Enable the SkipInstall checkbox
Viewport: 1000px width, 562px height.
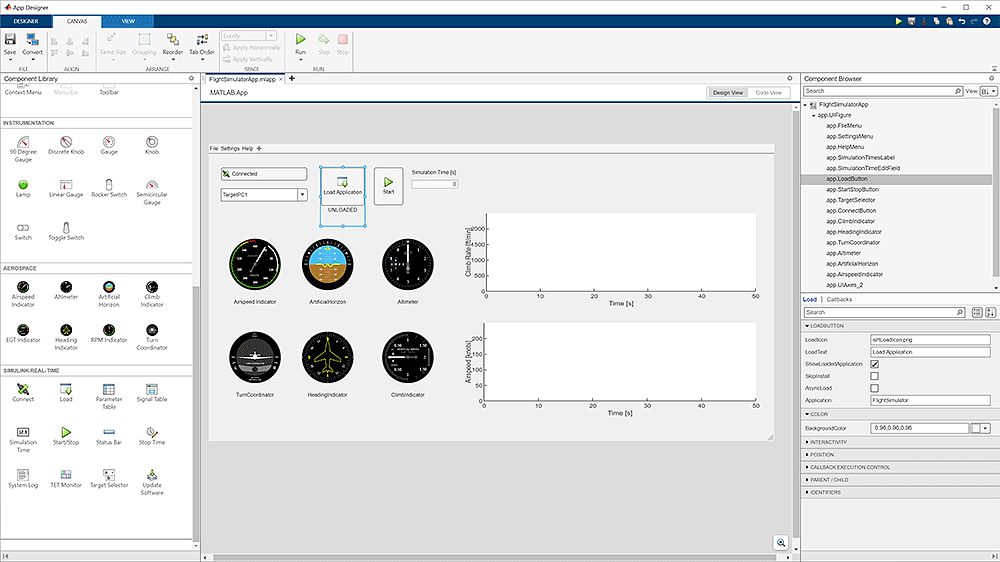click(x=875, y=376)
